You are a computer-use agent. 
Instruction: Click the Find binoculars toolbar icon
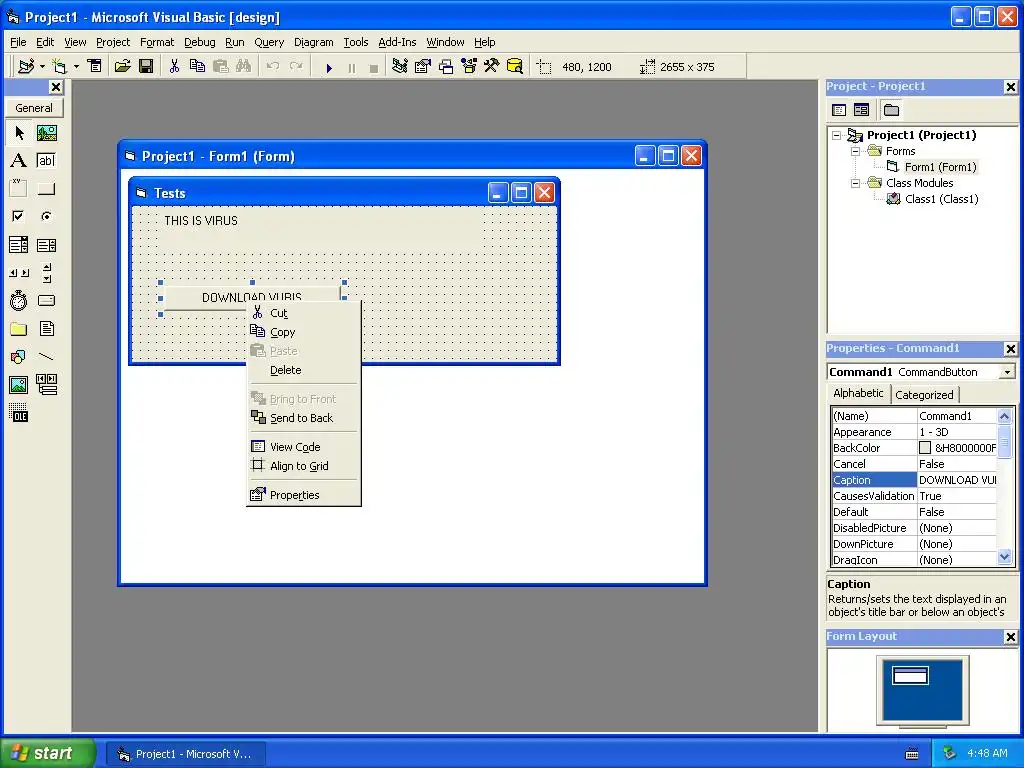[x=243, y=67]
